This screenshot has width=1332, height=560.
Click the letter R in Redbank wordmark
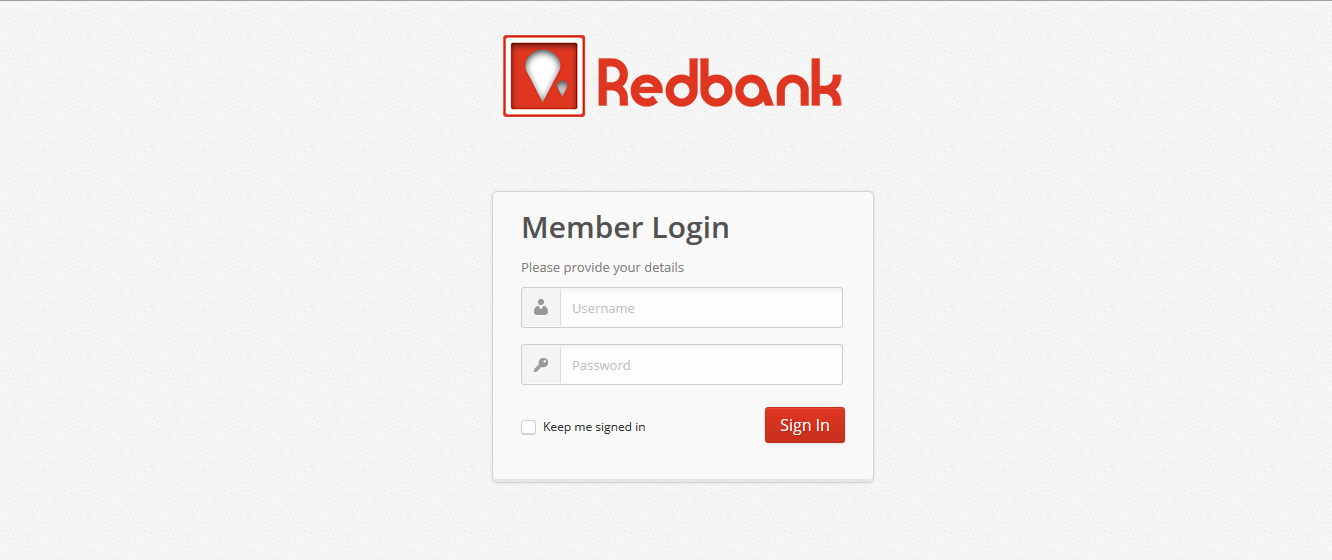pos(614,83)
